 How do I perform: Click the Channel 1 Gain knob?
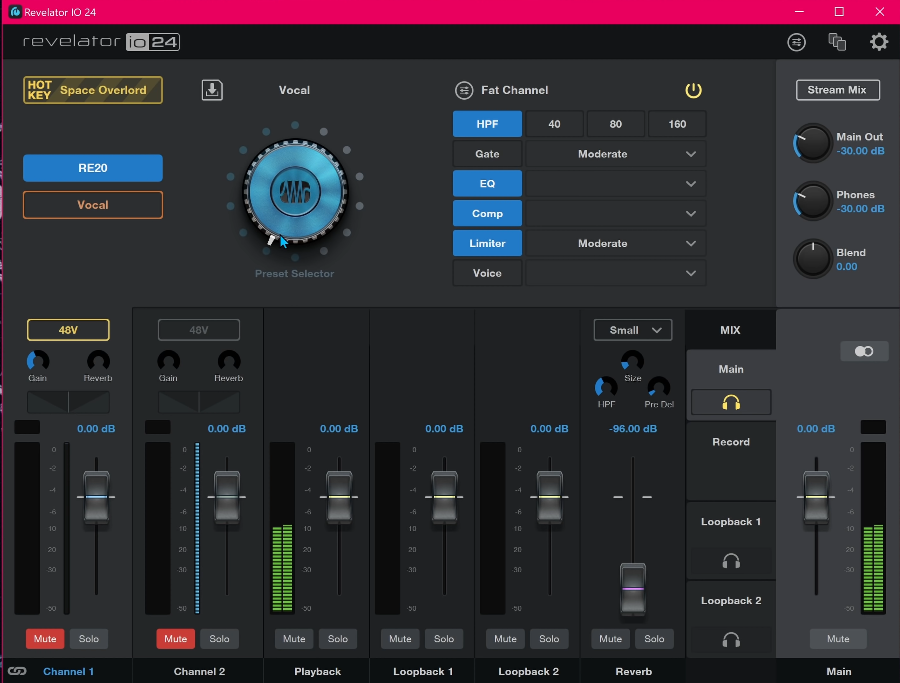[38, 361]
